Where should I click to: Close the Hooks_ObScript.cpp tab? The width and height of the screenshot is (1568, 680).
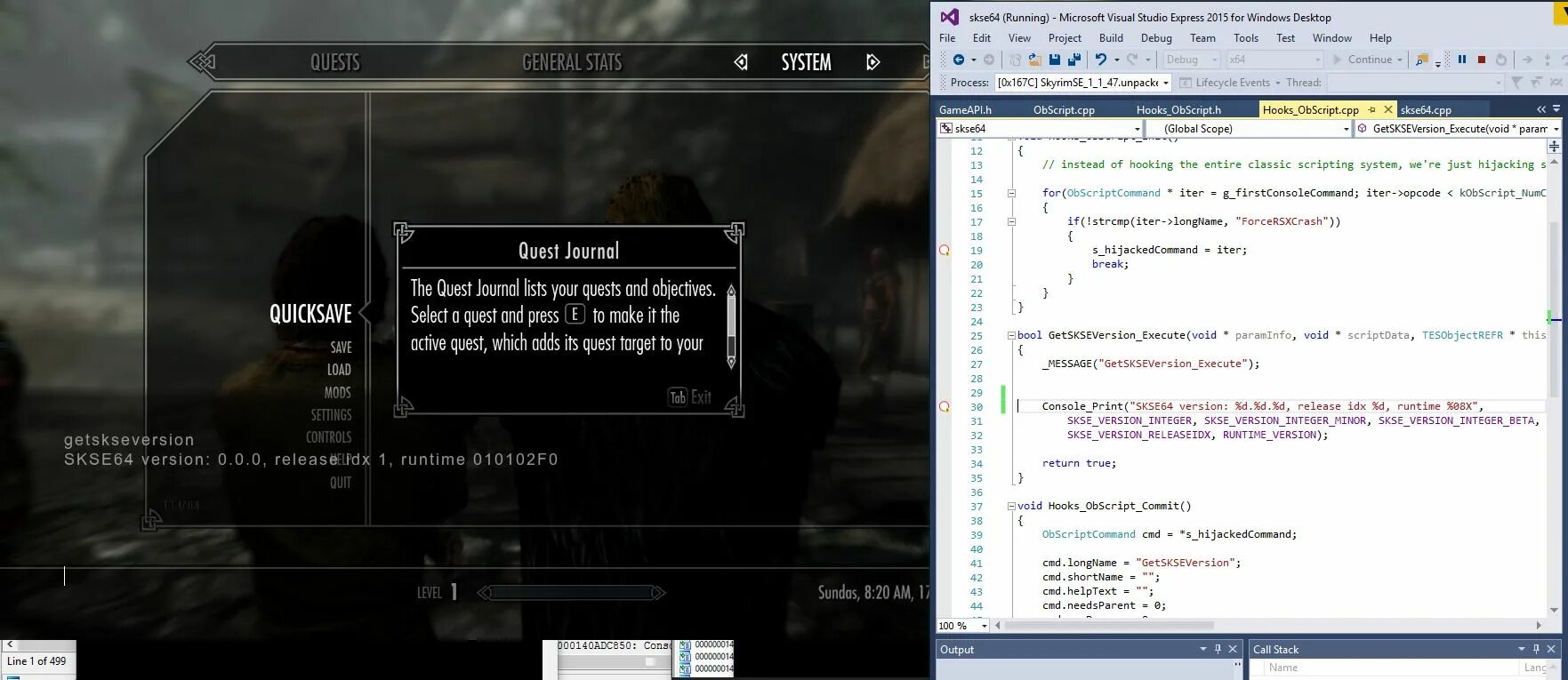tap(1387, 109)
